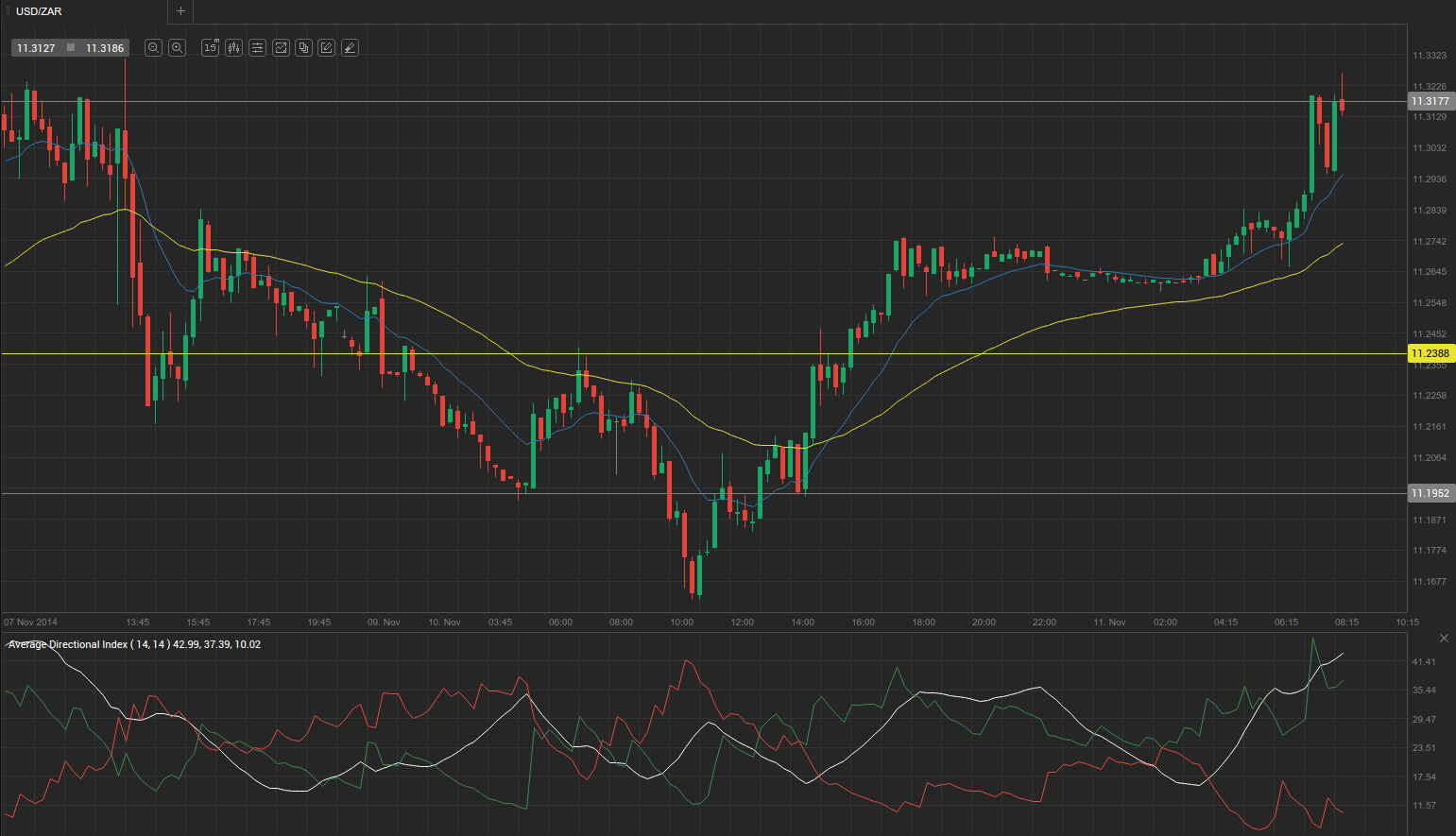Select the zoom out magnifier tool
1456x836 pixels.
click(x=153, y=47)
